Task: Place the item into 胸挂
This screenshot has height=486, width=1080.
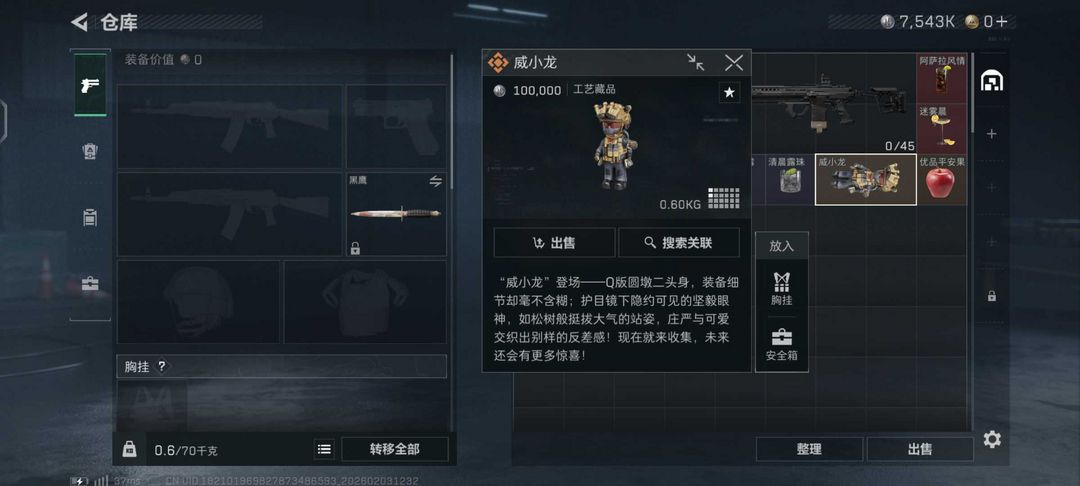Action: [x=782, y=288]
